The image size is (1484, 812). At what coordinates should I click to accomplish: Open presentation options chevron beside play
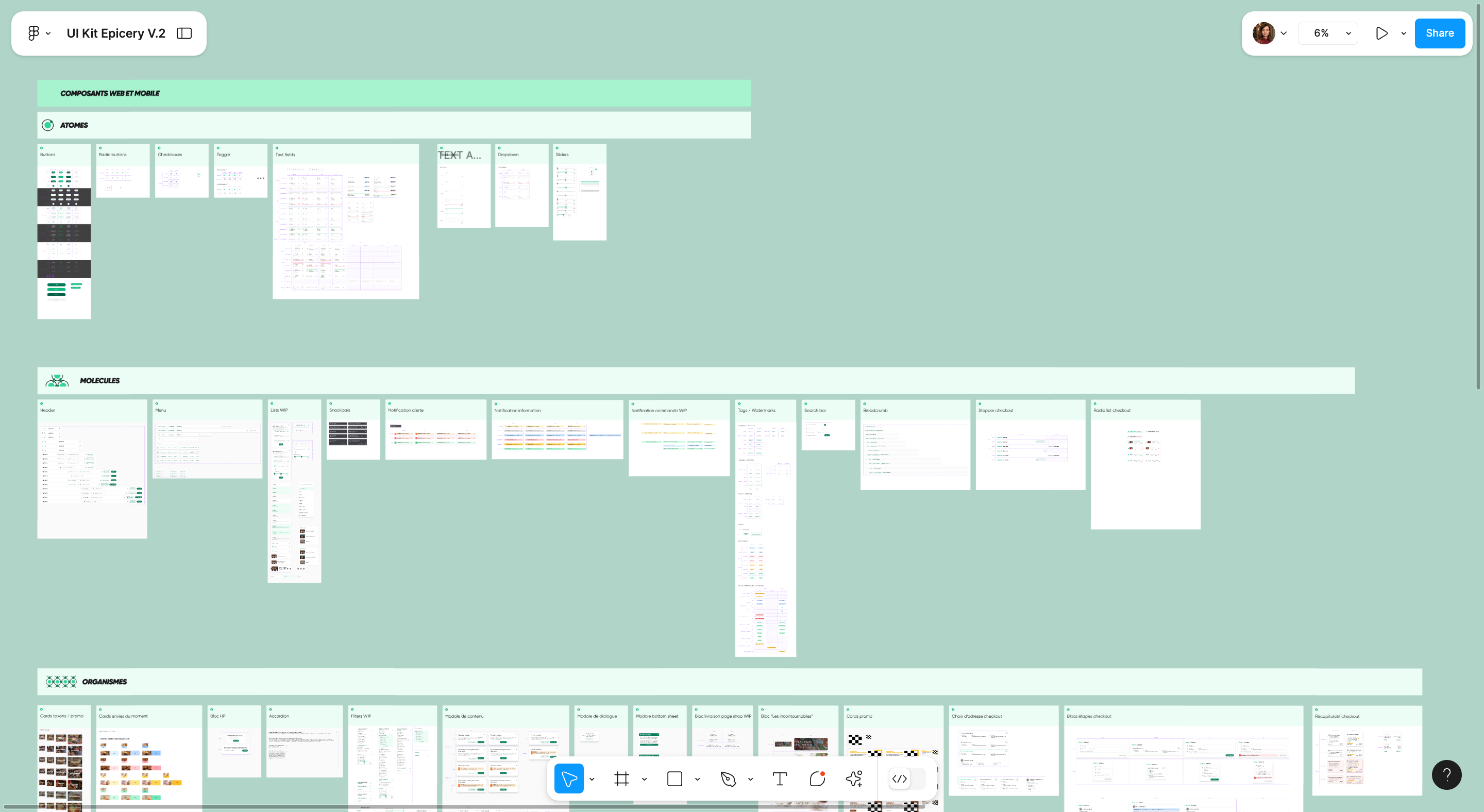1404,33
